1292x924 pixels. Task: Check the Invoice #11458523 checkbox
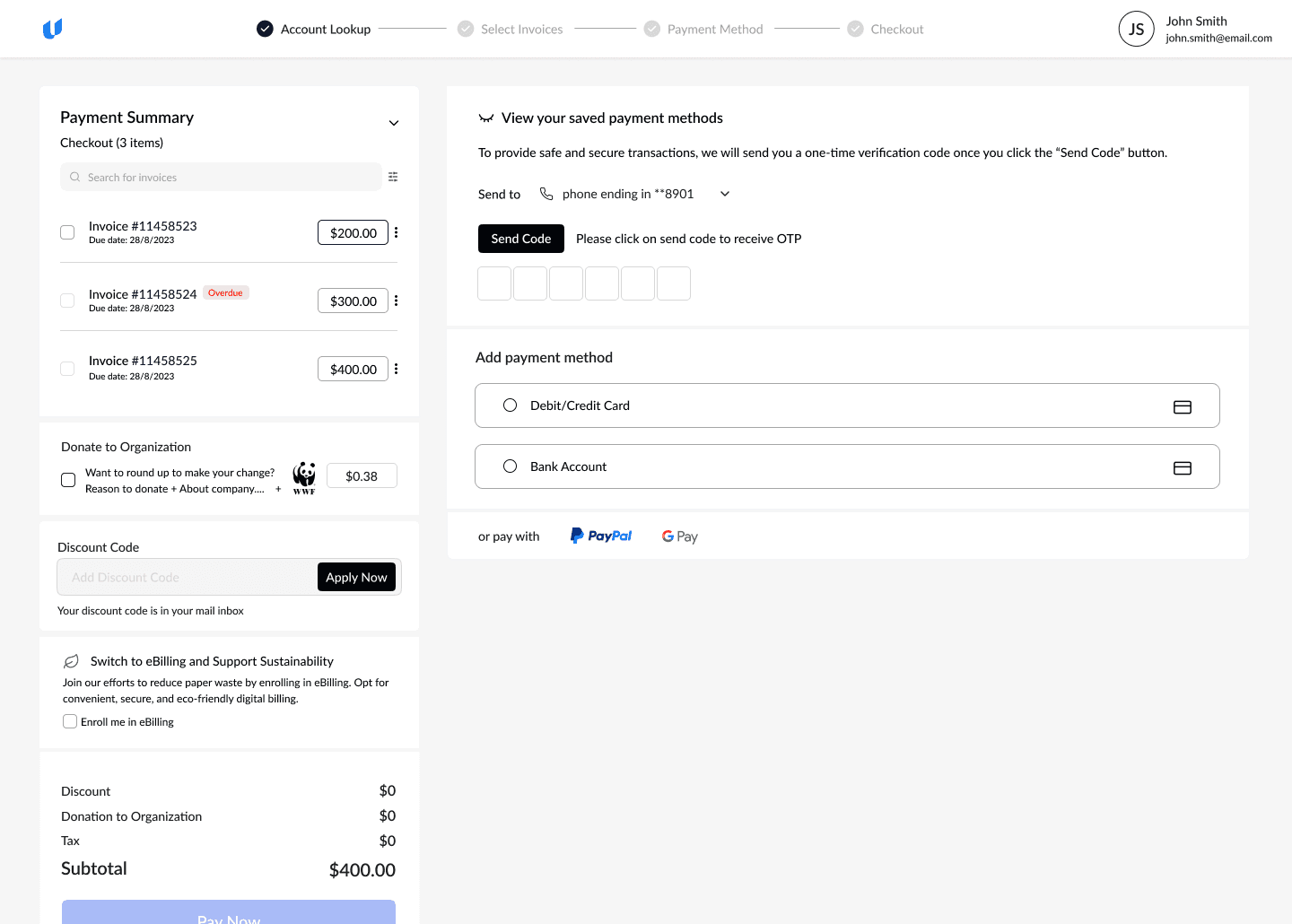coord(67,232)
